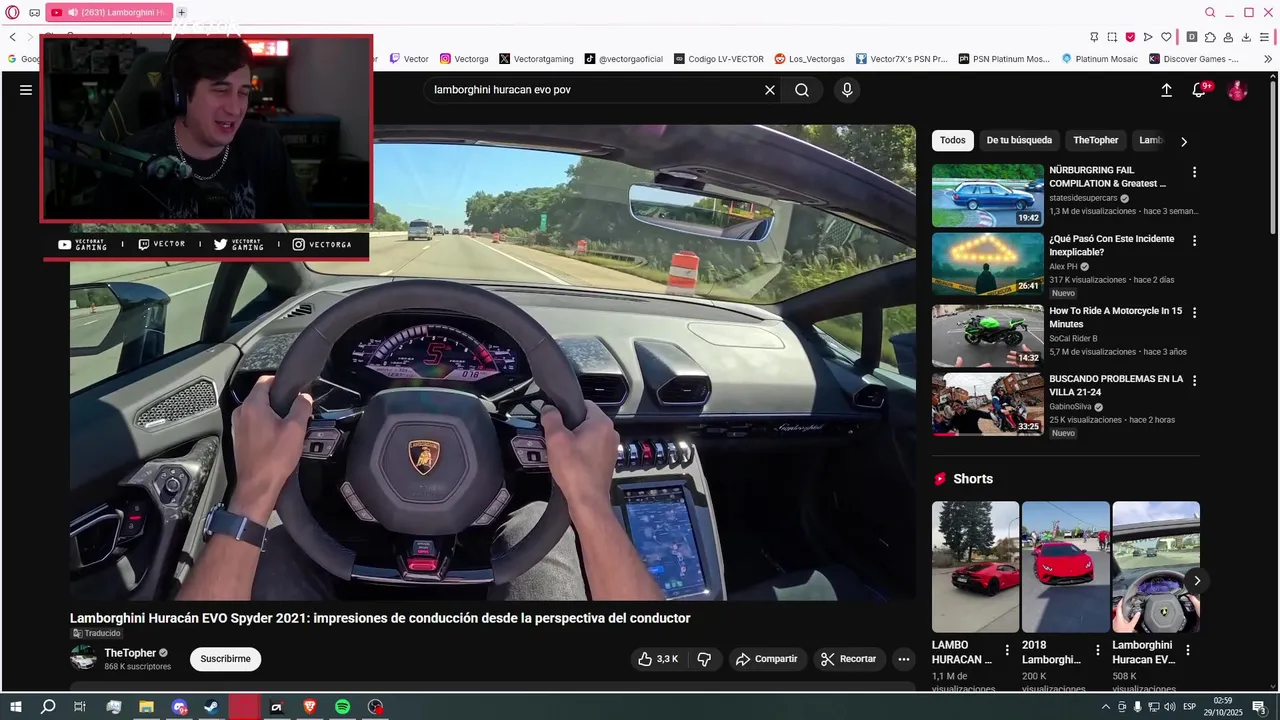This screenshot has height=720, width=1280.
Task: Open the red ad-blocker shield icon
Action: pos(1130,37)
